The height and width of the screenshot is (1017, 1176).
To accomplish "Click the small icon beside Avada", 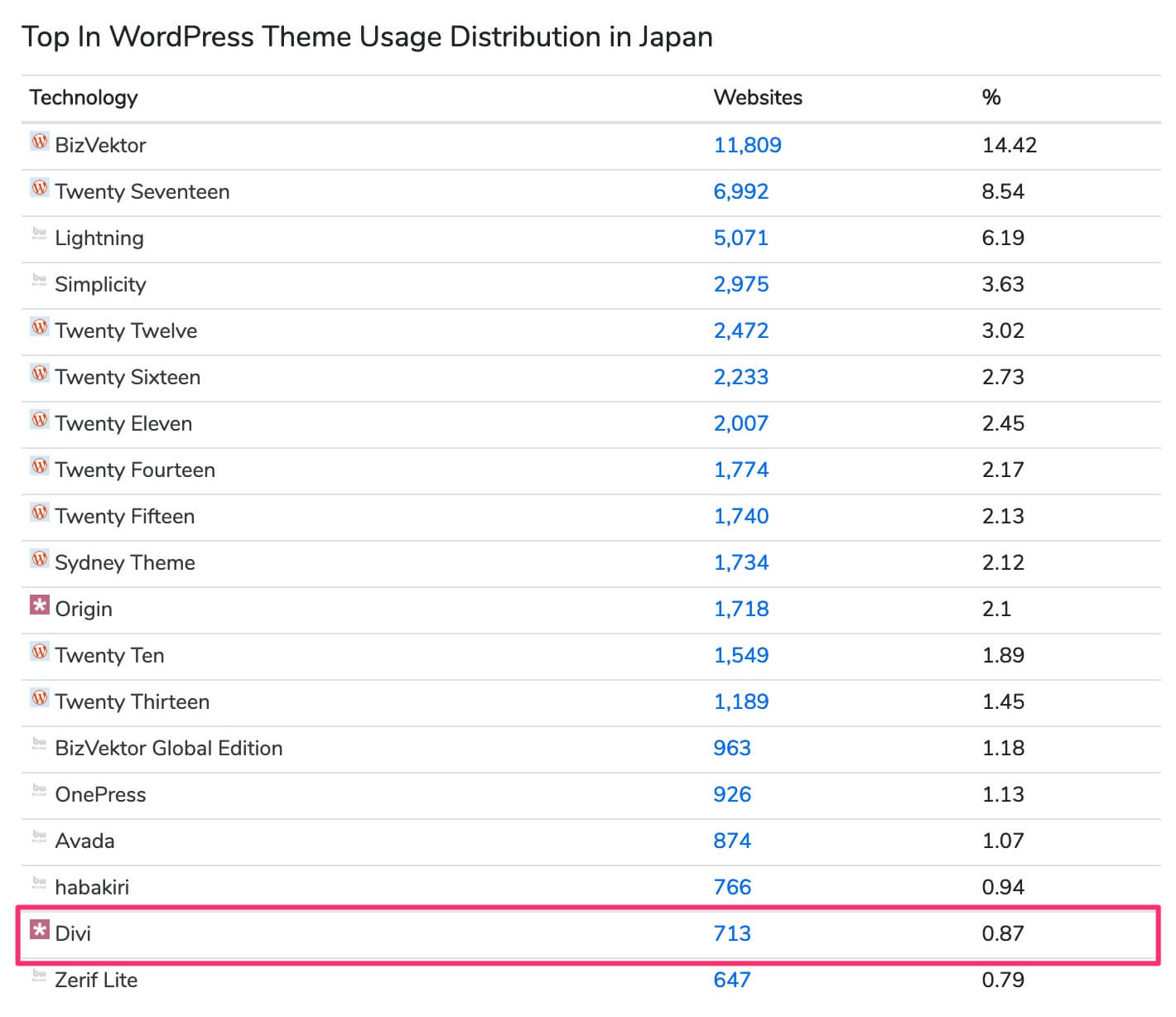I will click(x=40, y=837).
